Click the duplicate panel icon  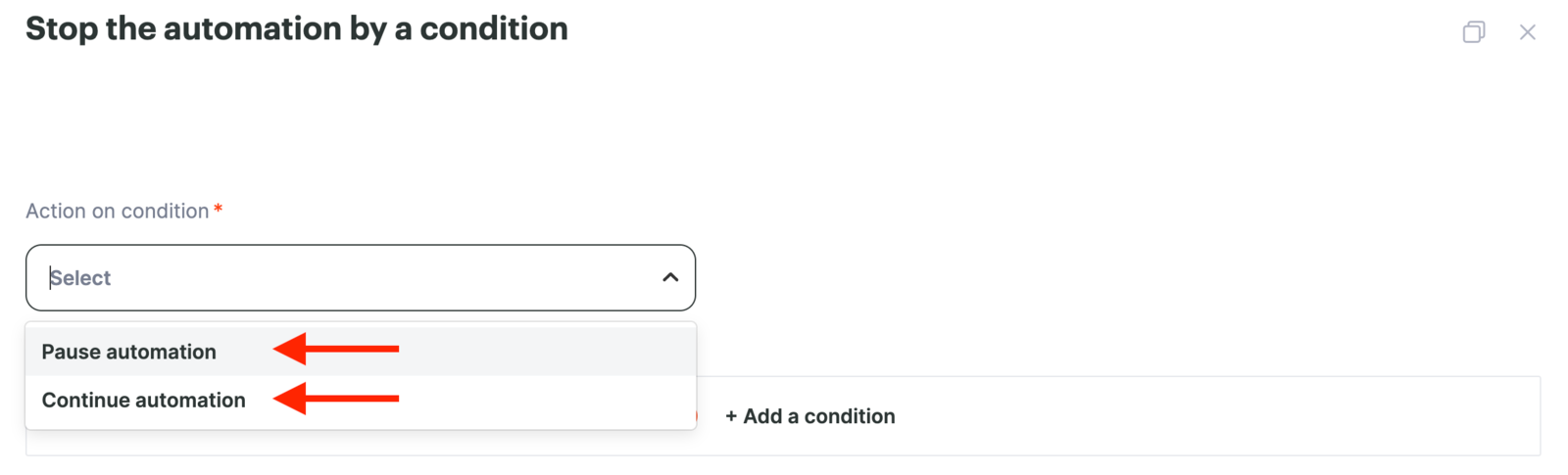tap(1474, 32)
